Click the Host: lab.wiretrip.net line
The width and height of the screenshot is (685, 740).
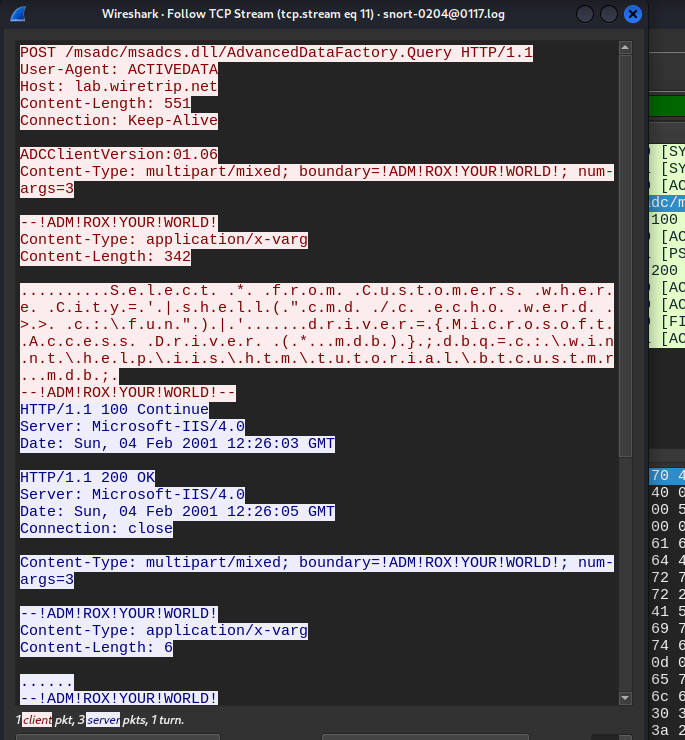pos(118,86)
